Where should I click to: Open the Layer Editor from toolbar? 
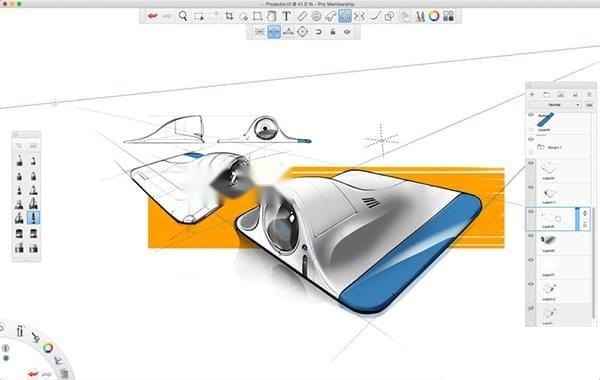[405, 16]
